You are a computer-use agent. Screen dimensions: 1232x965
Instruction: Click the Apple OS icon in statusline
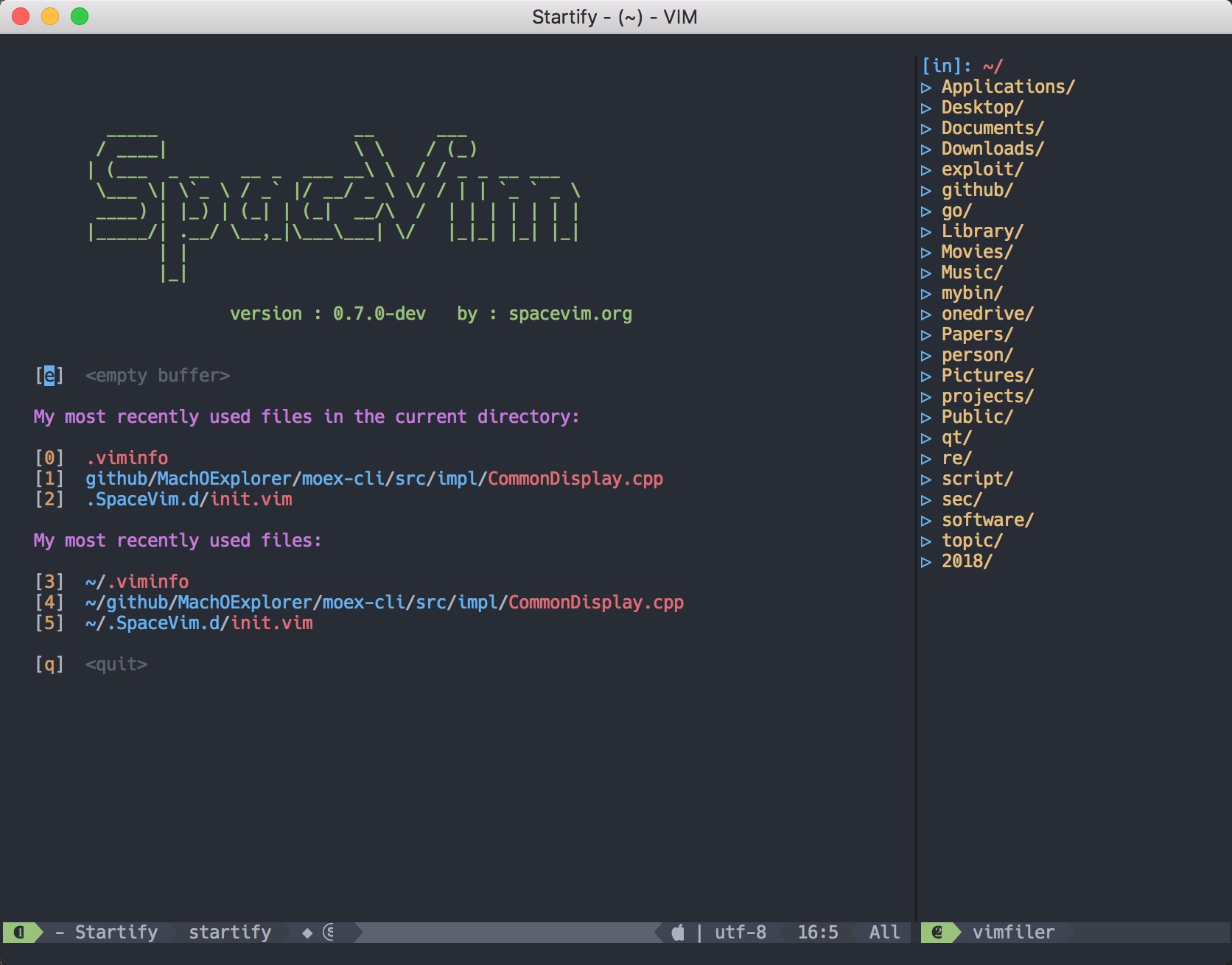click(x=678, y=933)
